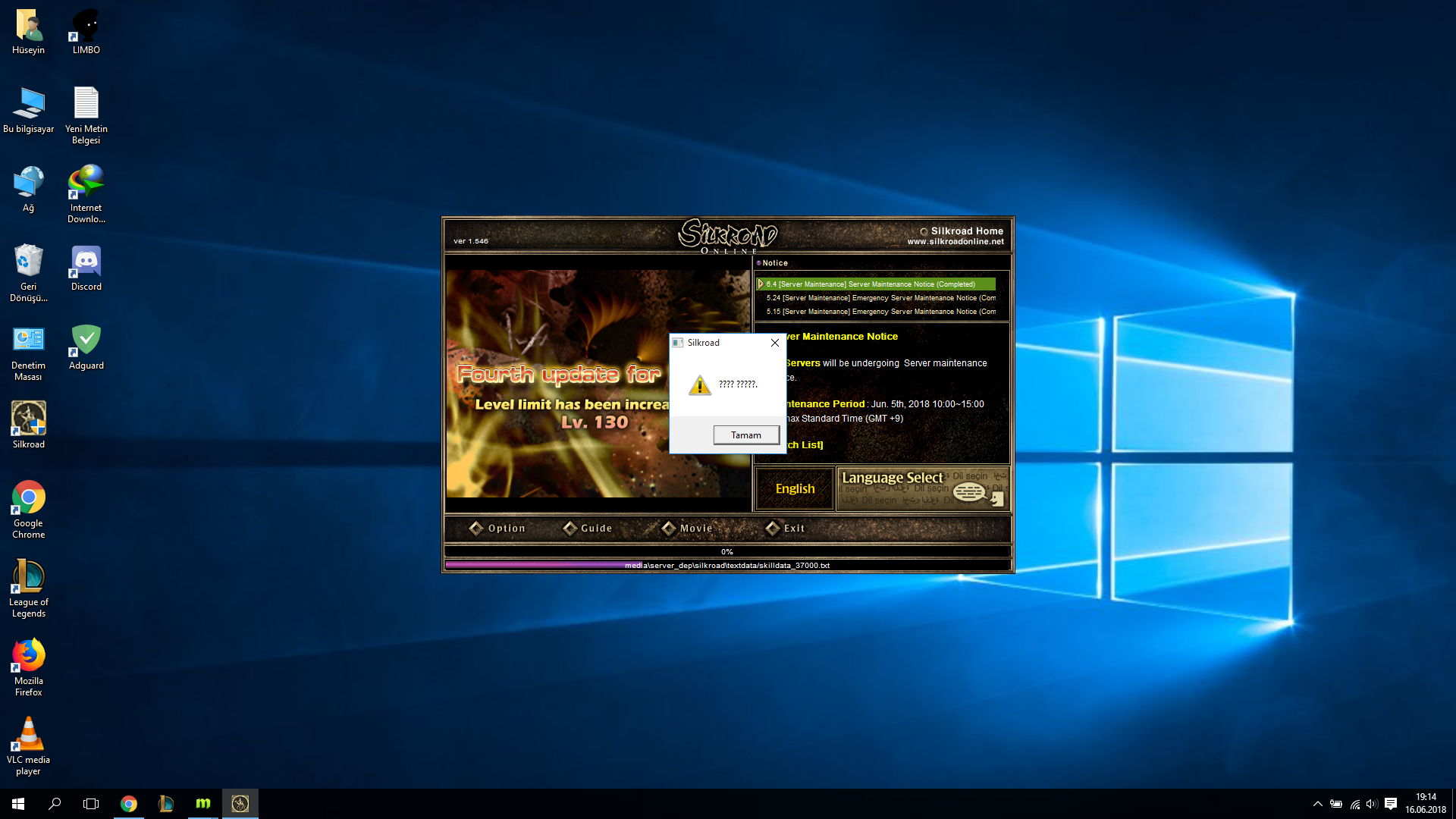Image resolution: width=1456 pixels, height=819 pixels.
Task: Launch Mozilla Firefox desktop shortcut
Action: coord(28,668)
